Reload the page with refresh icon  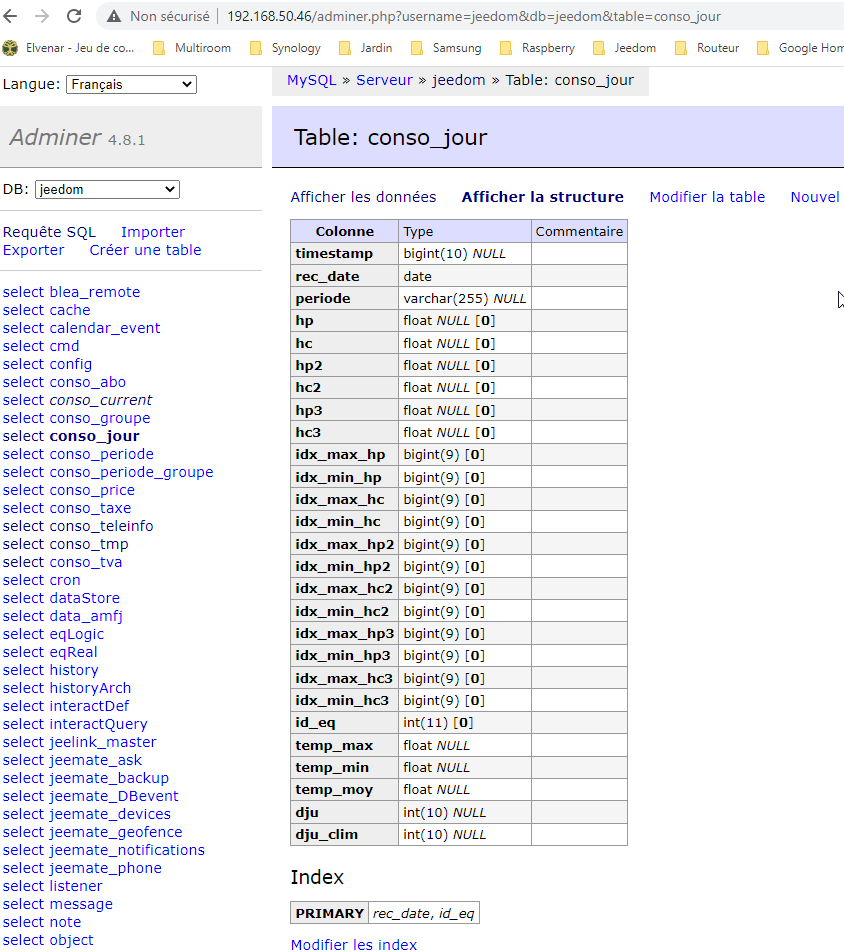click(74, 16)
